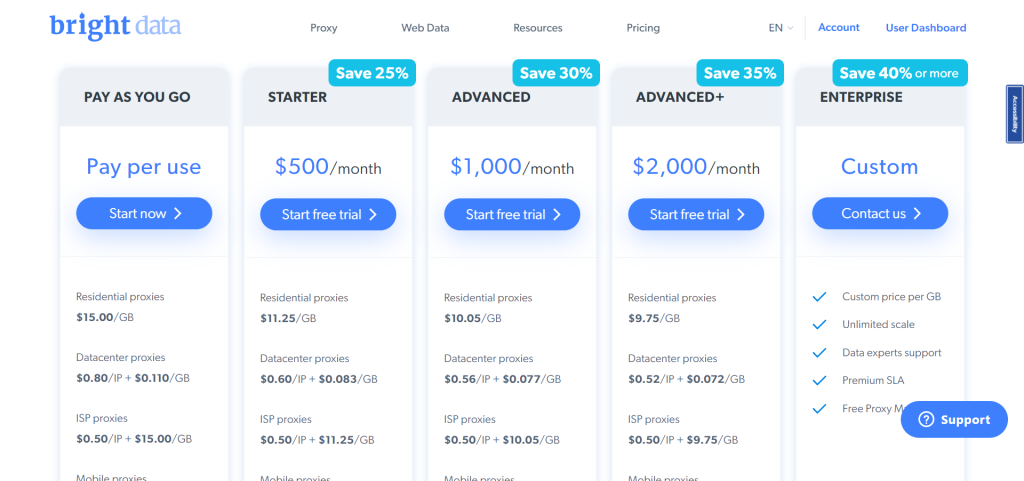Open the Accessibility side tab

coord(1014,114)
